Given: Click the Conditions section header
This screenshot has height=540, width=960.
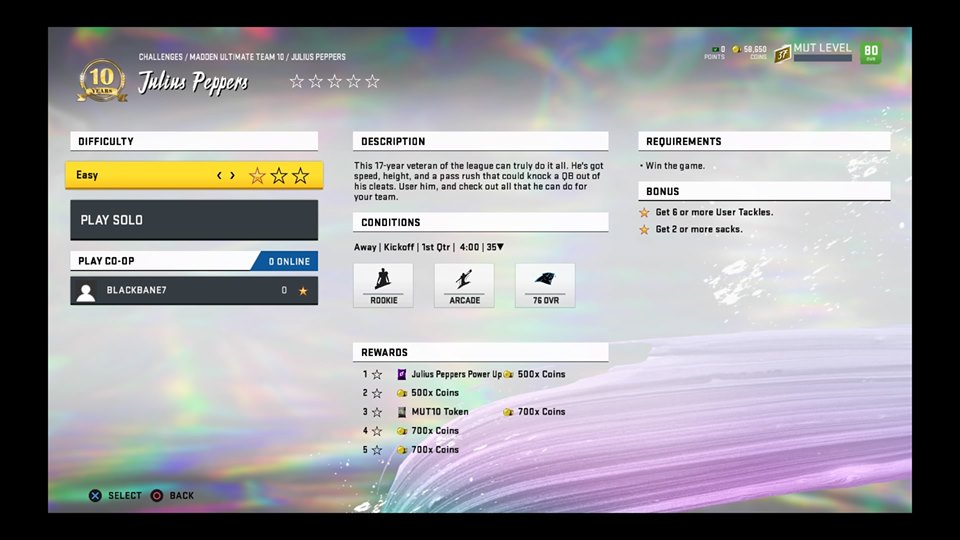Looking at the screenshot, I should pos(481,222).
